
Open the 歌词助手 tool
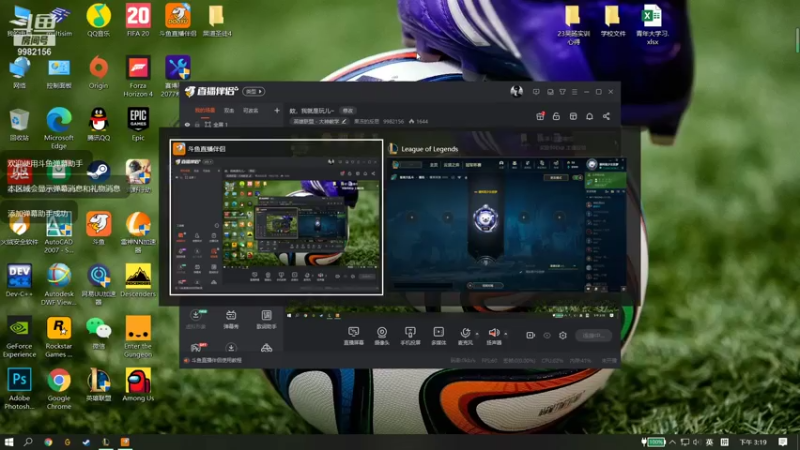(266, 319)
